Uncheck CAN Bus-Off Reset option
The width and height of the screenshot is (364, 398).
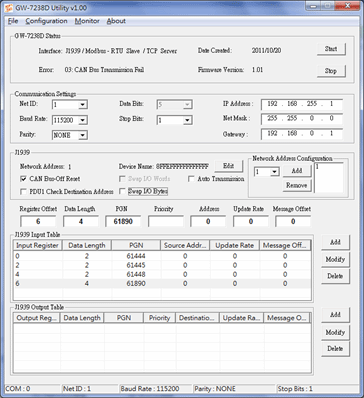click(x=23, y=179)
